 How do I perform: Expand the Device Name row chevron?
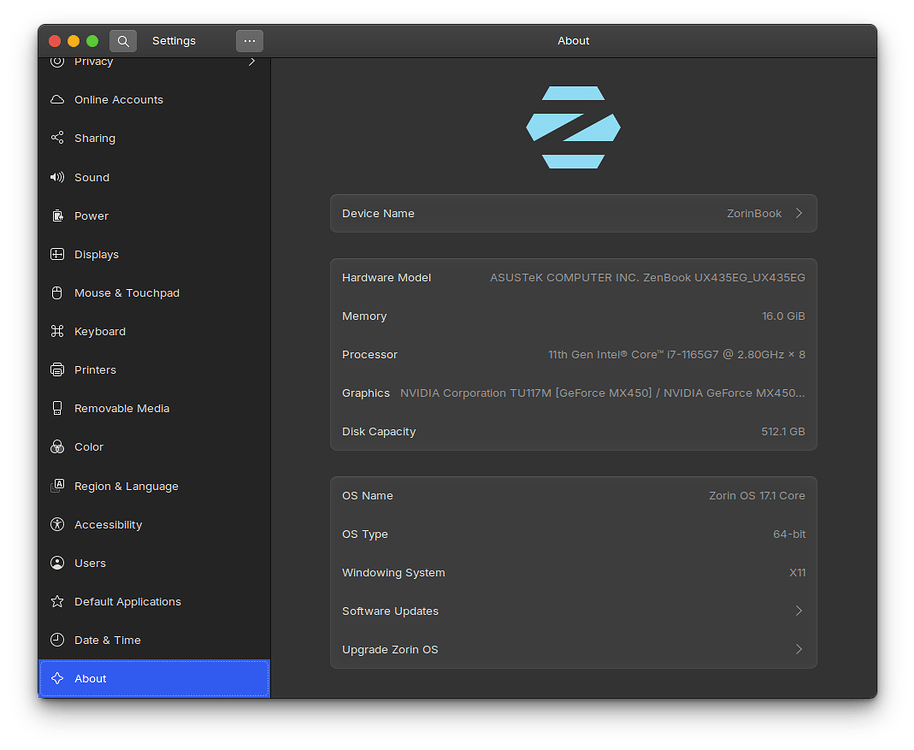798,213
